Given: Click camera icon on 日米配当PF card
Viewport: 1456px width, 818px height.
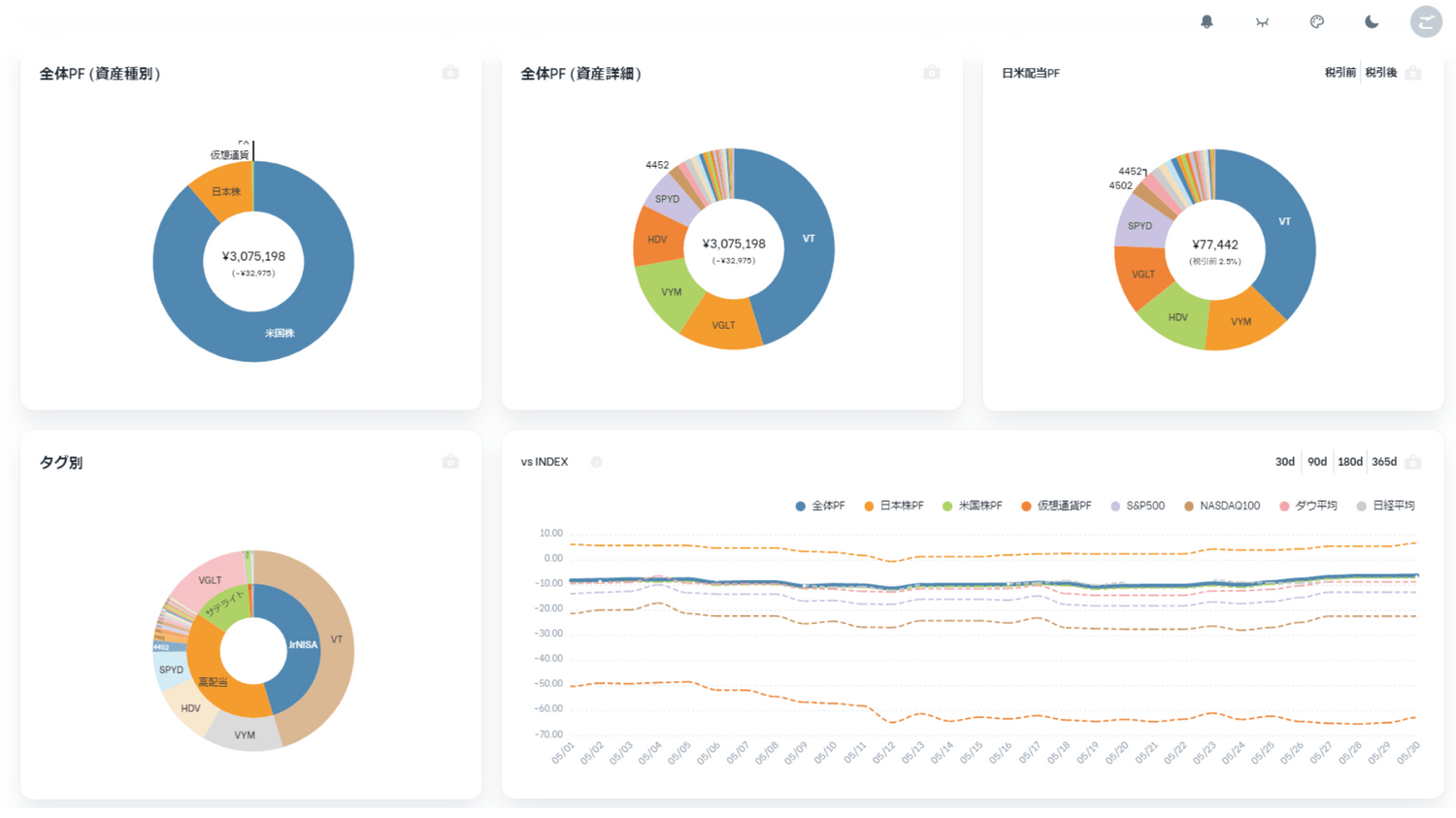Looking at the screenshot, I should (x=1413, y=73).
